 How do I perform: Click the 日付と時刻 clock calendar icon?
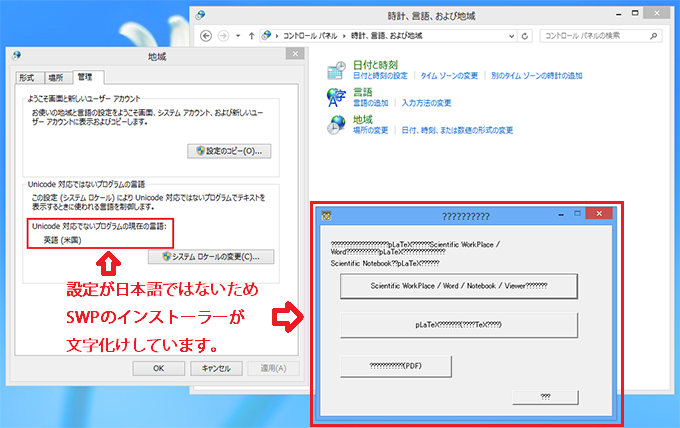pos(337,70)
